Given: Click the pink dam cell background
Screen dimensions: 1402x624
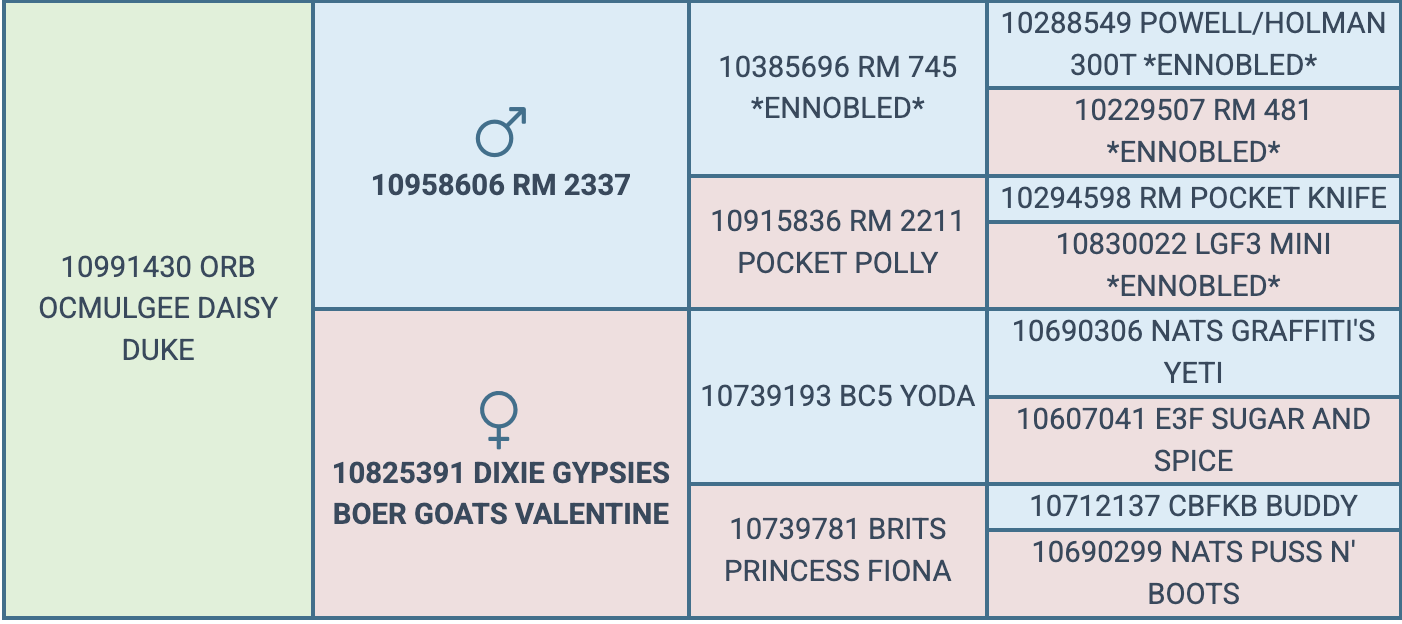Looking at the screenshot, I should pyautogui.click(x=501, y=570).
